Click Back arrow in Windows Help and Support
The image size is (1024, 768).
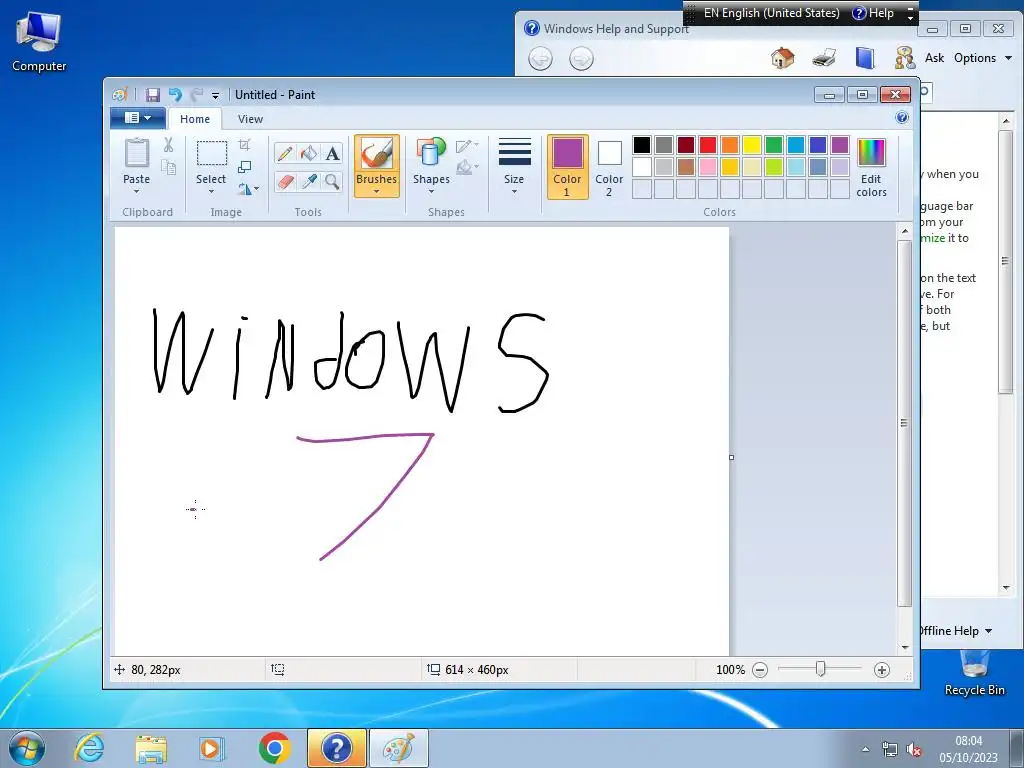(540, 59)
